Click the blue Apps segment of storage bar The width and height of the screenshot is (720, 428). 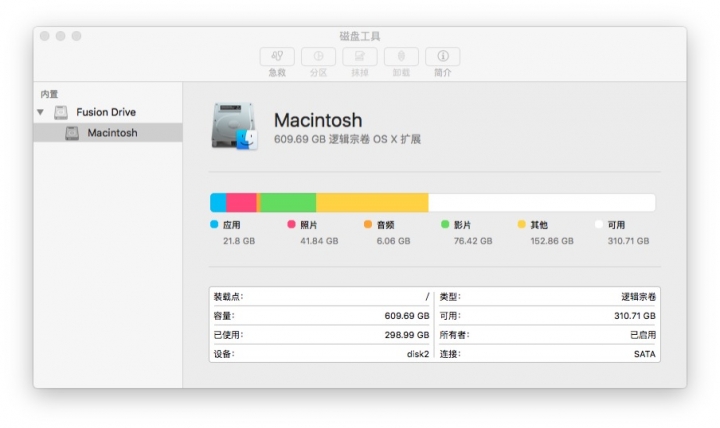click(218, 203)
